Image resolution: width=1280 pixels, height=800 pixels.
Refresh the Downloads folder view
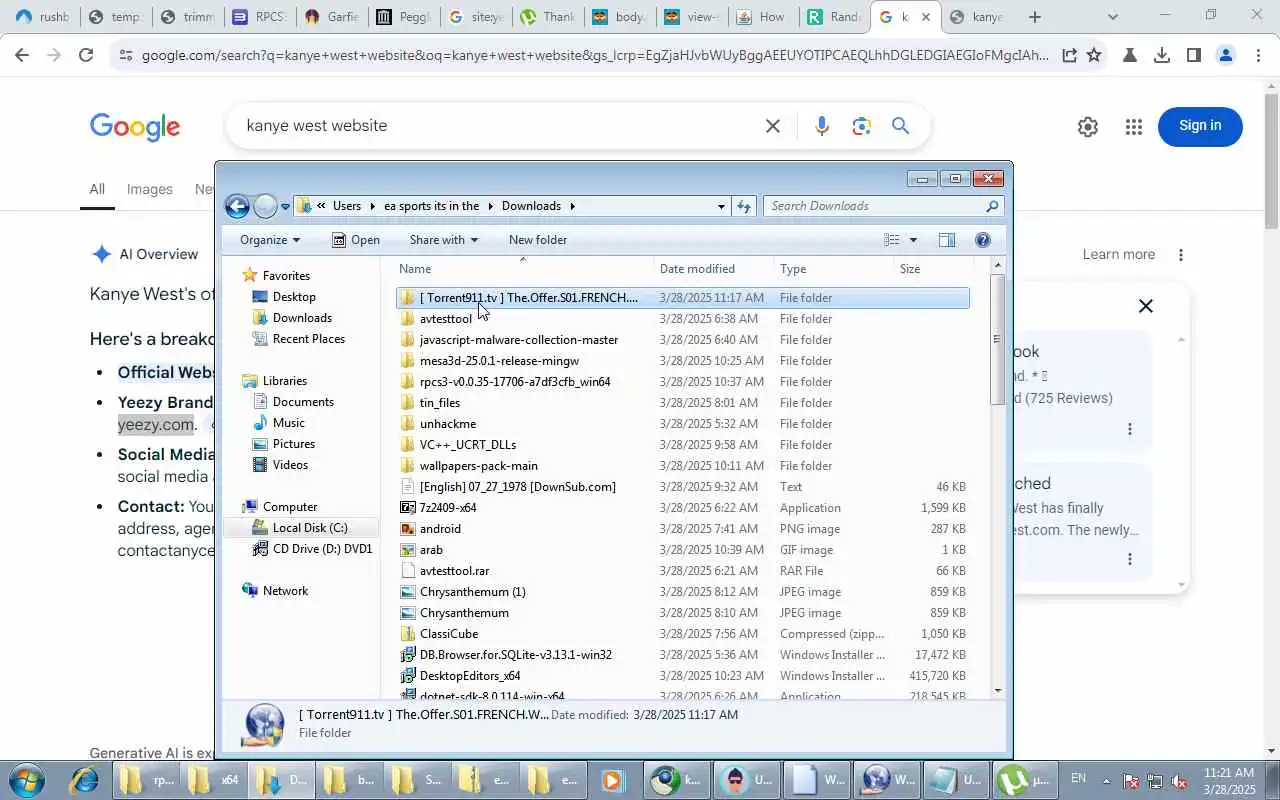click(744, 206)
